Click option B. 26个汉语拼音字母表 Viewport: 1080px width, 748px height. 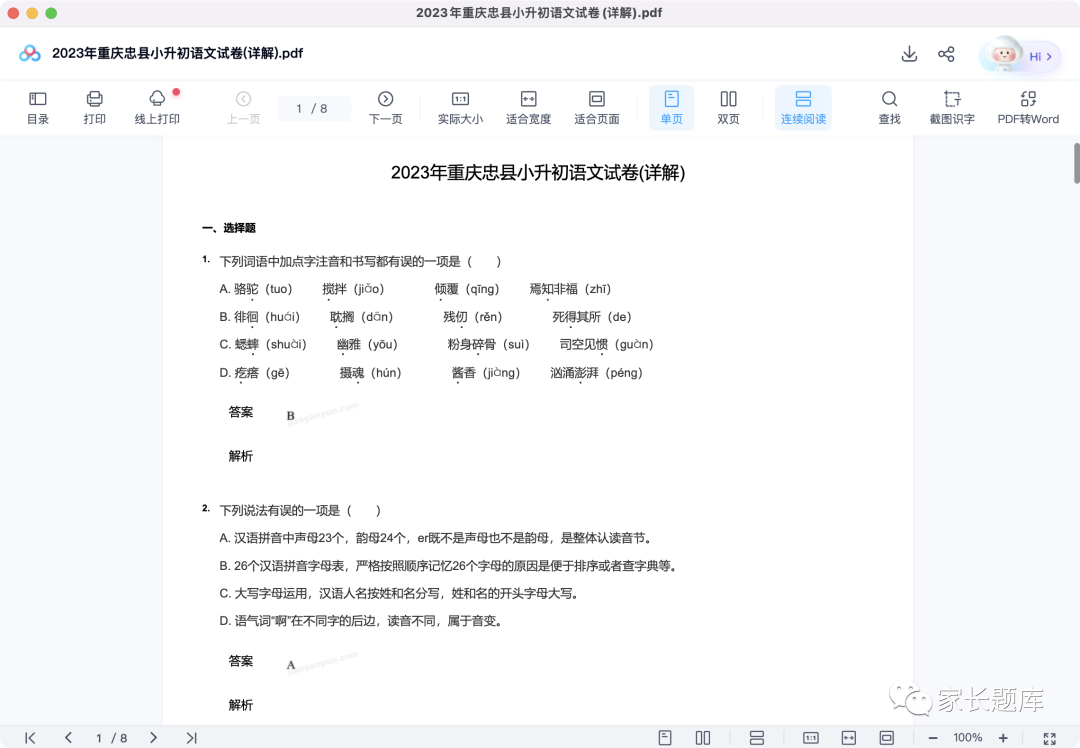(449, 566)
